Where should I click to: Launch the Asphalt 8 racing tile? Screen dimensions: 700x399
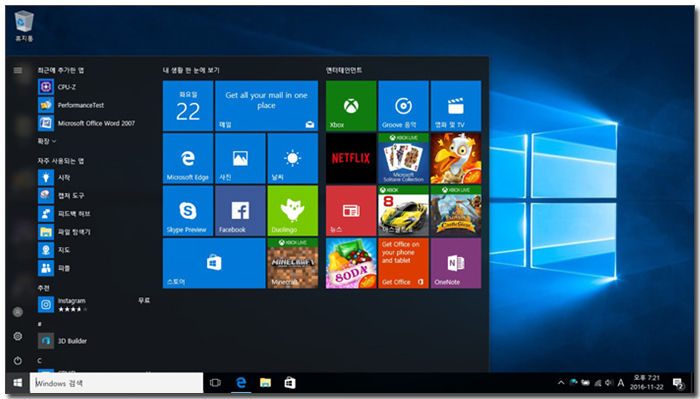404,211
